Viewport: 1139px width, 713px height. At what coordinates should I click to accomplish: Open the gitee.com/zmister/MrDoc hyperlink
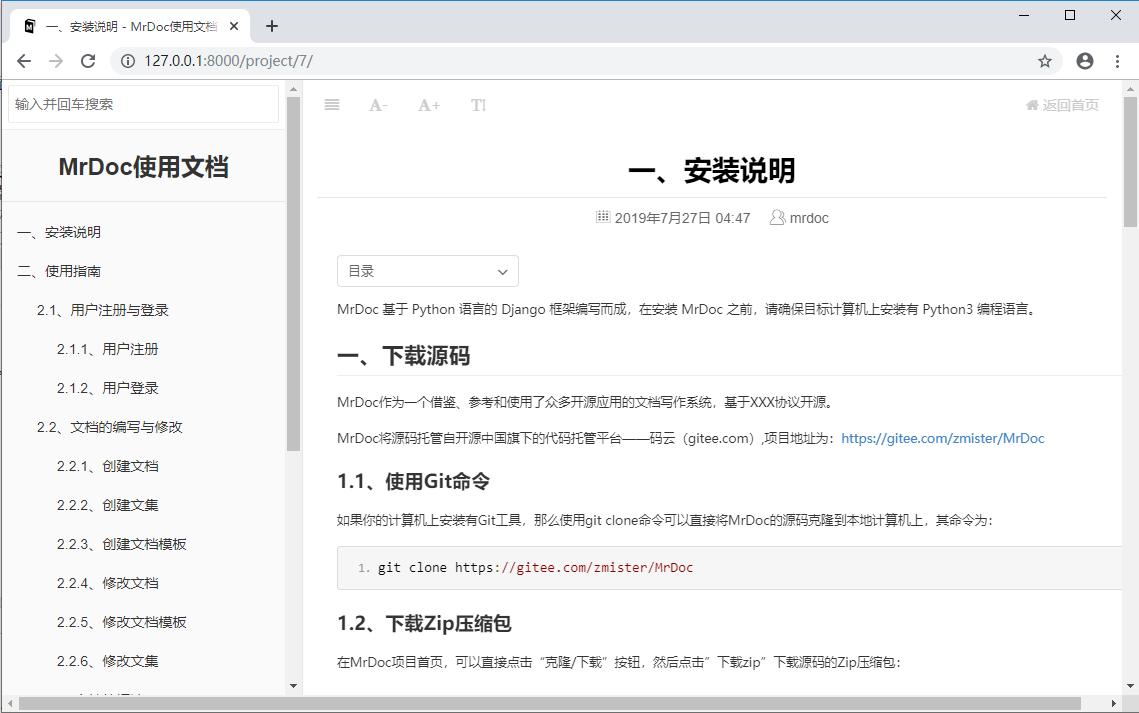[x=942, y=438]
